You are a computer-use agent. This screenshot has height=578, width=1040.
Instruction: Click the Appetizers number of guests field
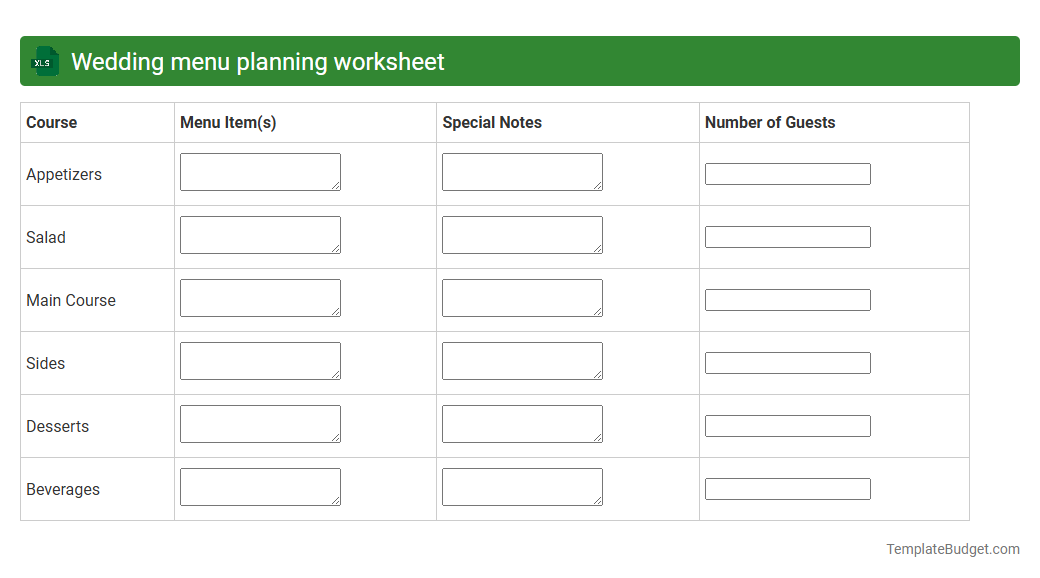coord(788,173)
